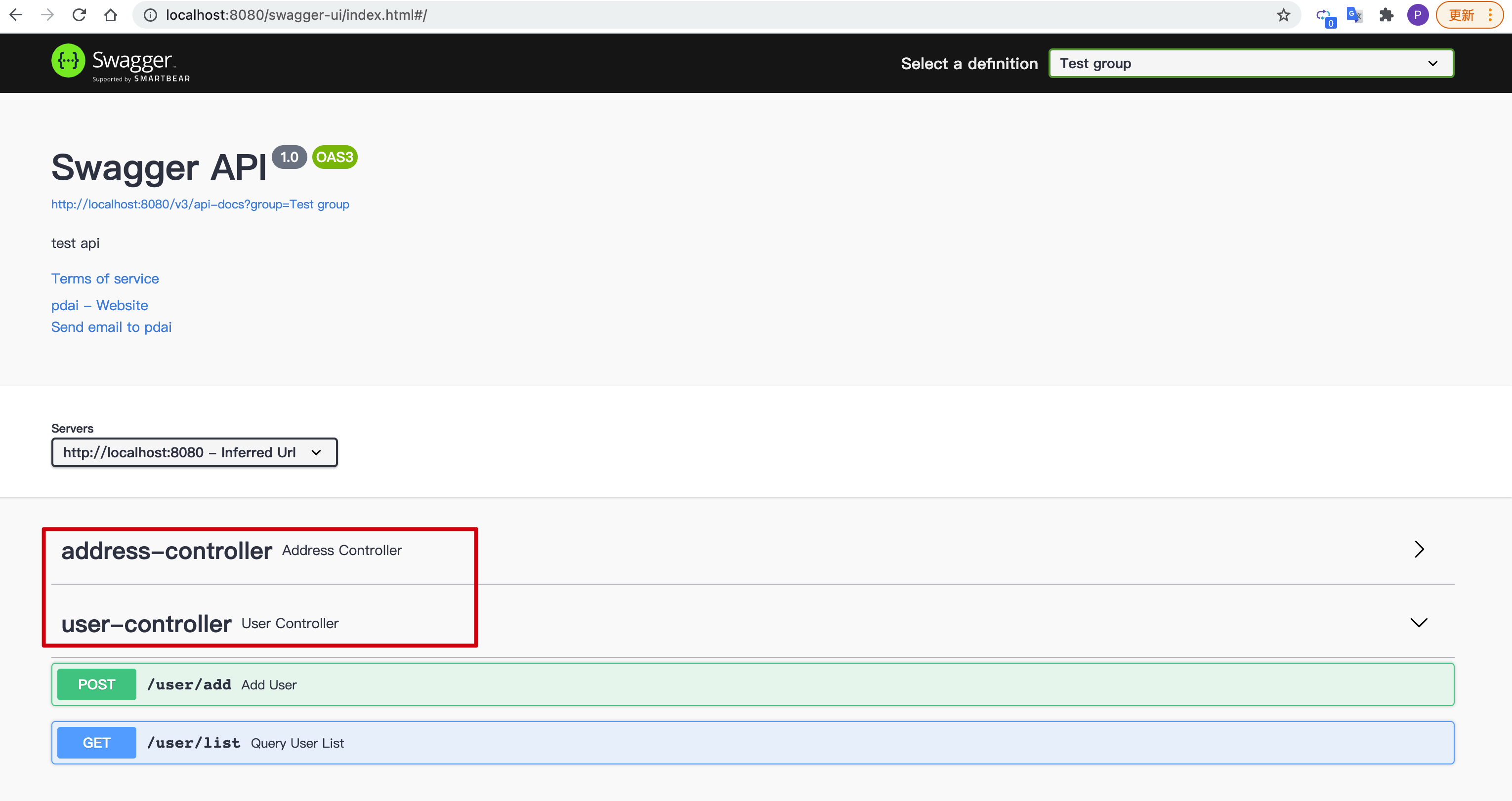Click the pdai Website link
The width and height of the screenshot is (1512, 801).
coord(99,304)
